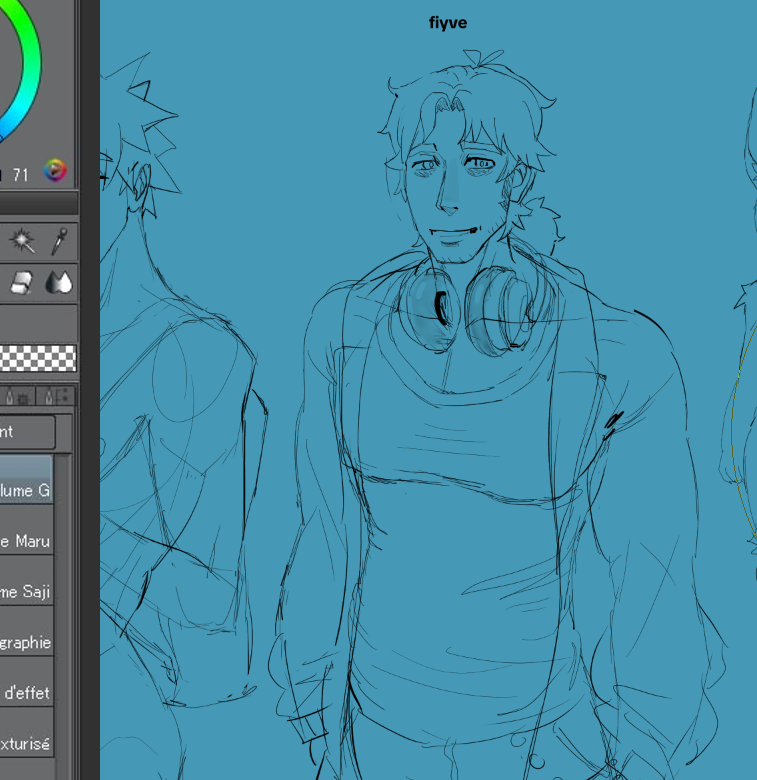Select the sub tool ending 'Saji'
757x780 pixels.
click(26, 581)
